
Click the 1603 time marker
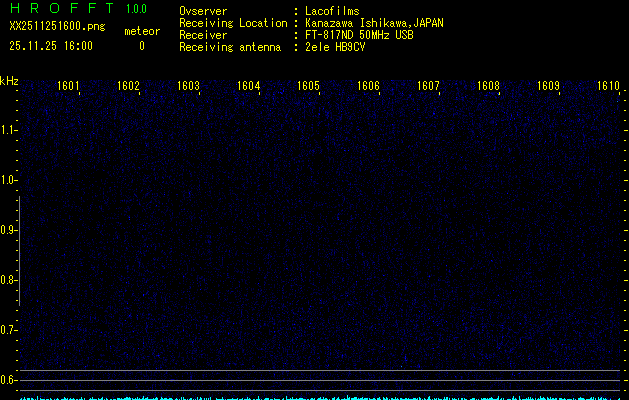coord(188,87)
